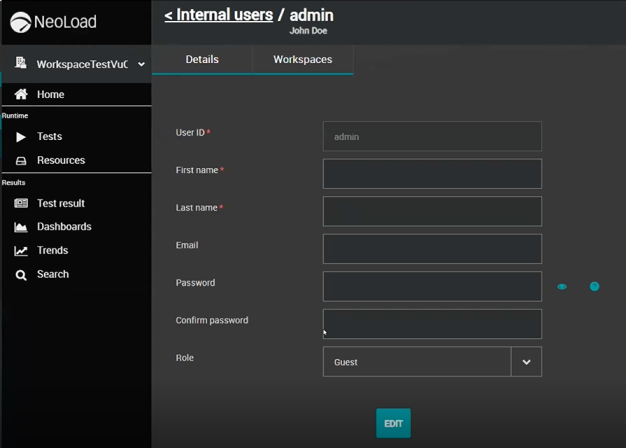This screenshot has height=448, width=626.
Task: Click the NeoLoad logo icon
Action: tap(20, 22)
